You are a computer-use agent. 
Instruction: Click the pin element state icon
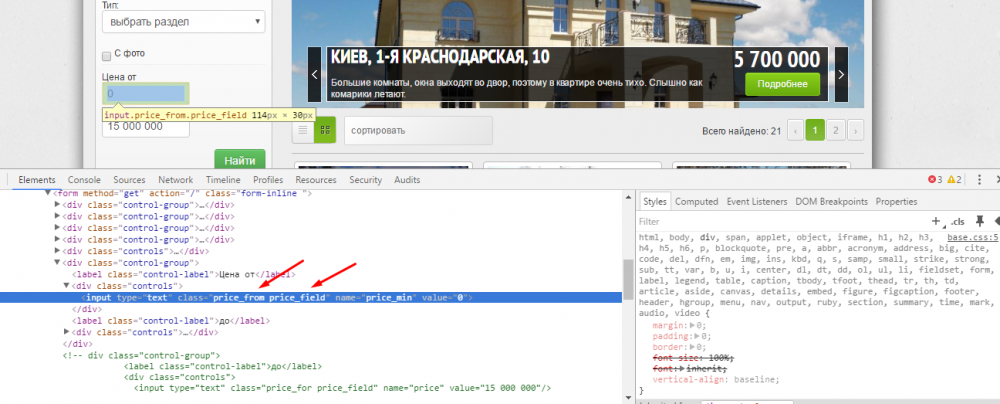[980, 221]
